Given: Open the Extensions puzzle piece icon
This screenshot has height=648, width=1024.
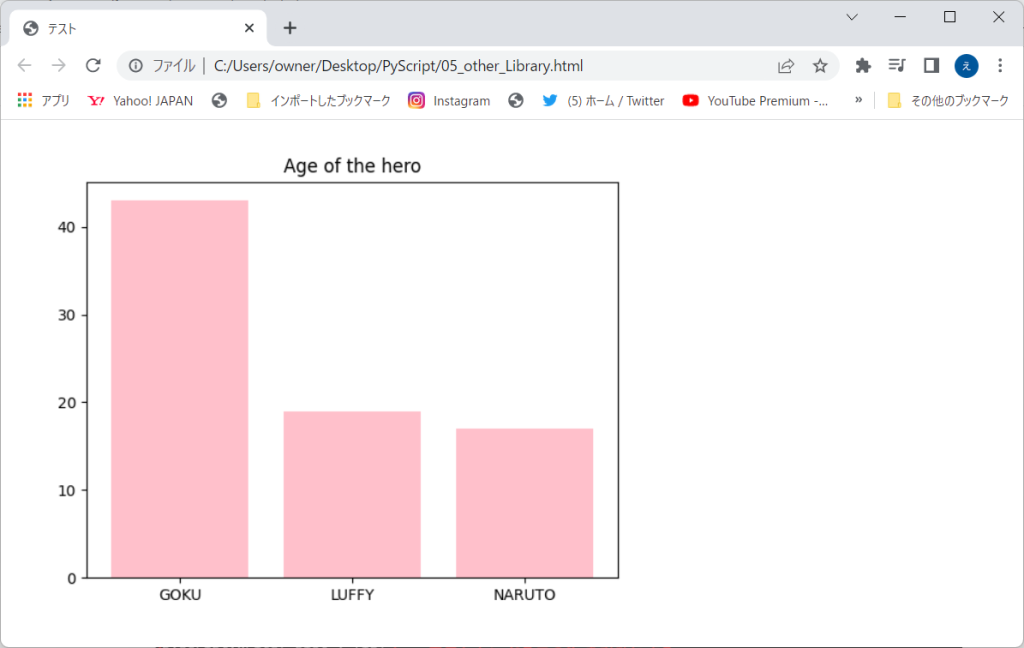Looking at the screenshot, I should (x=863, y=66).
